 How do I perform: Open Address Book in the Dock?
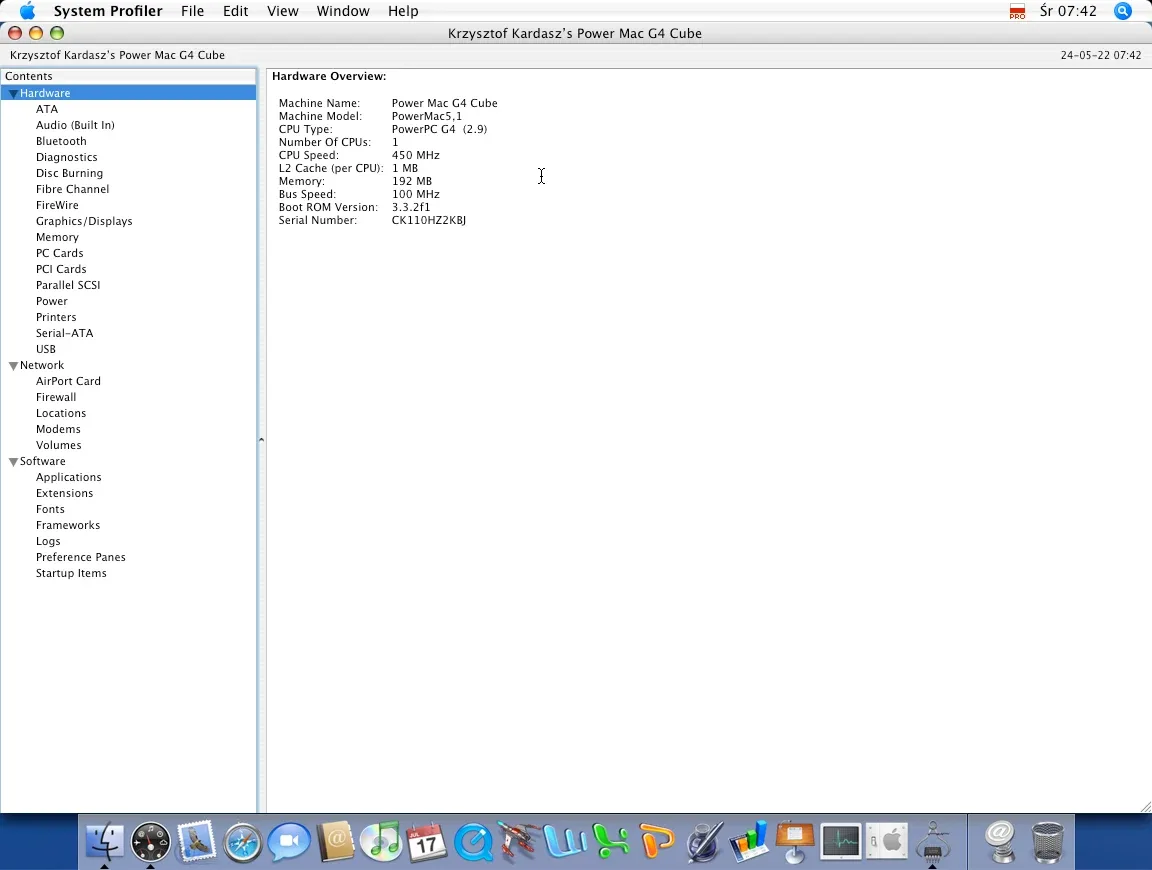click(336, 841)
